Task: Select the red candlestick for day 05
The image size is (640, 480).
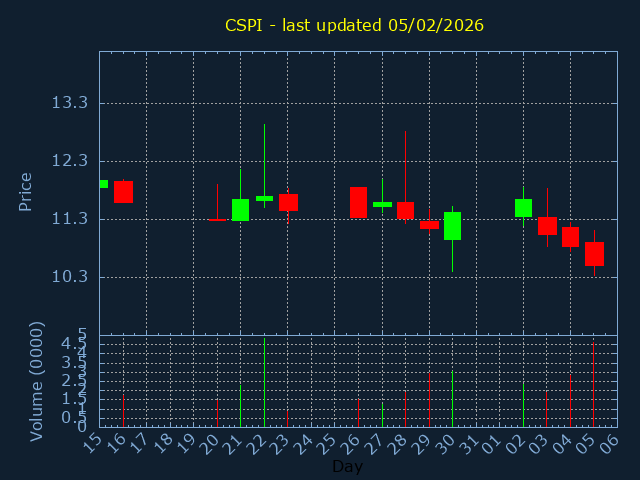Action: (x=594, y=253)
